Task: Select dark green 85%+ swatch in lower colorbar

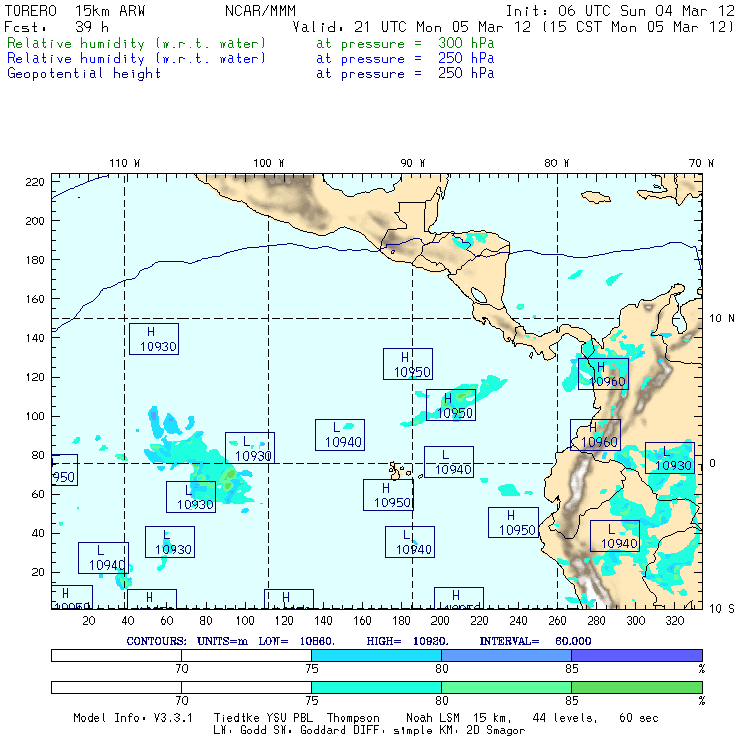Action: 637,687
